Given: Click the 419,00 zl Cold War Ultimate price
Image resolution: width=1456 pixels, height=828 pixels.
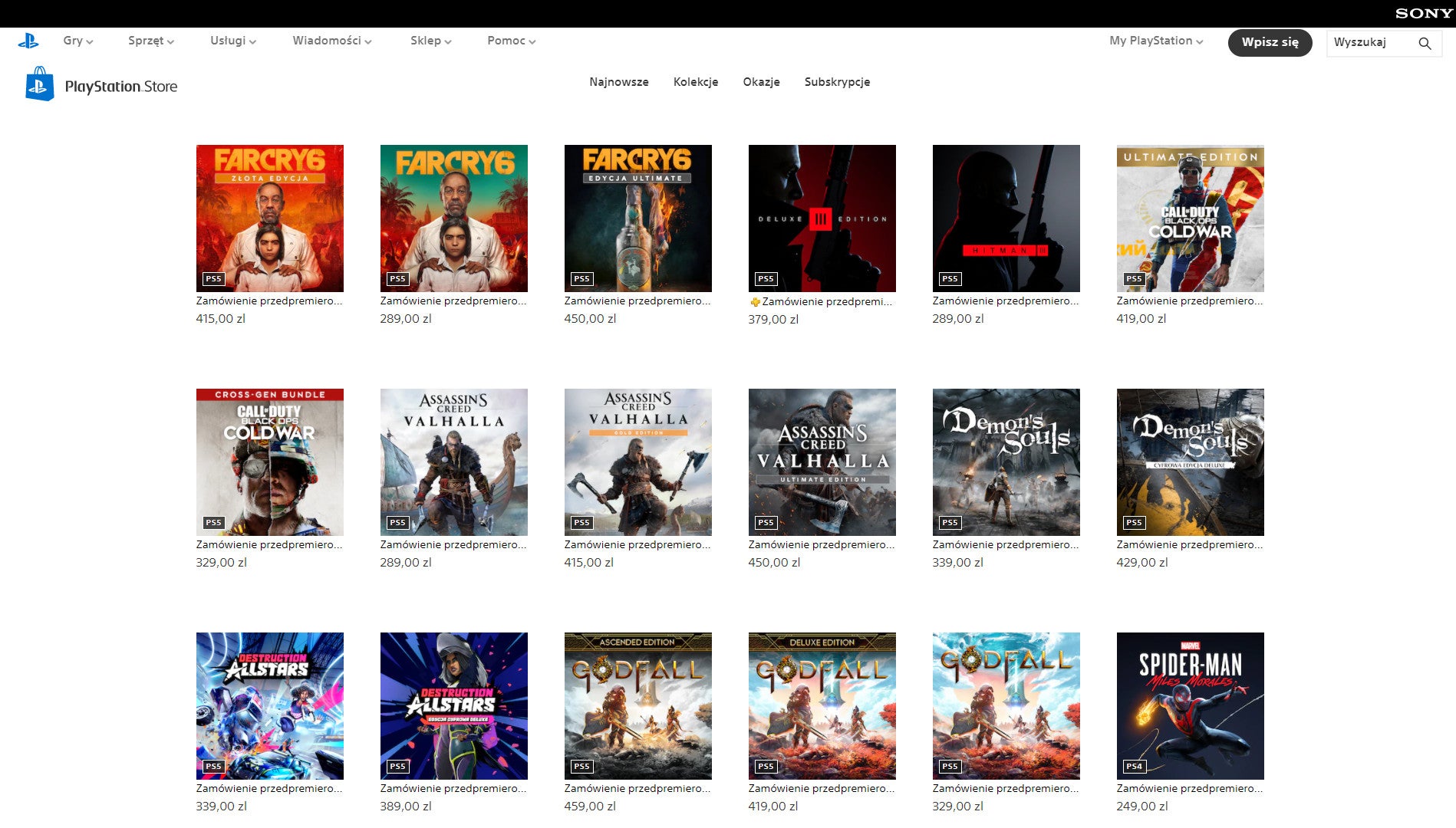Looking at the screenshot, I should click(1141, 319).
